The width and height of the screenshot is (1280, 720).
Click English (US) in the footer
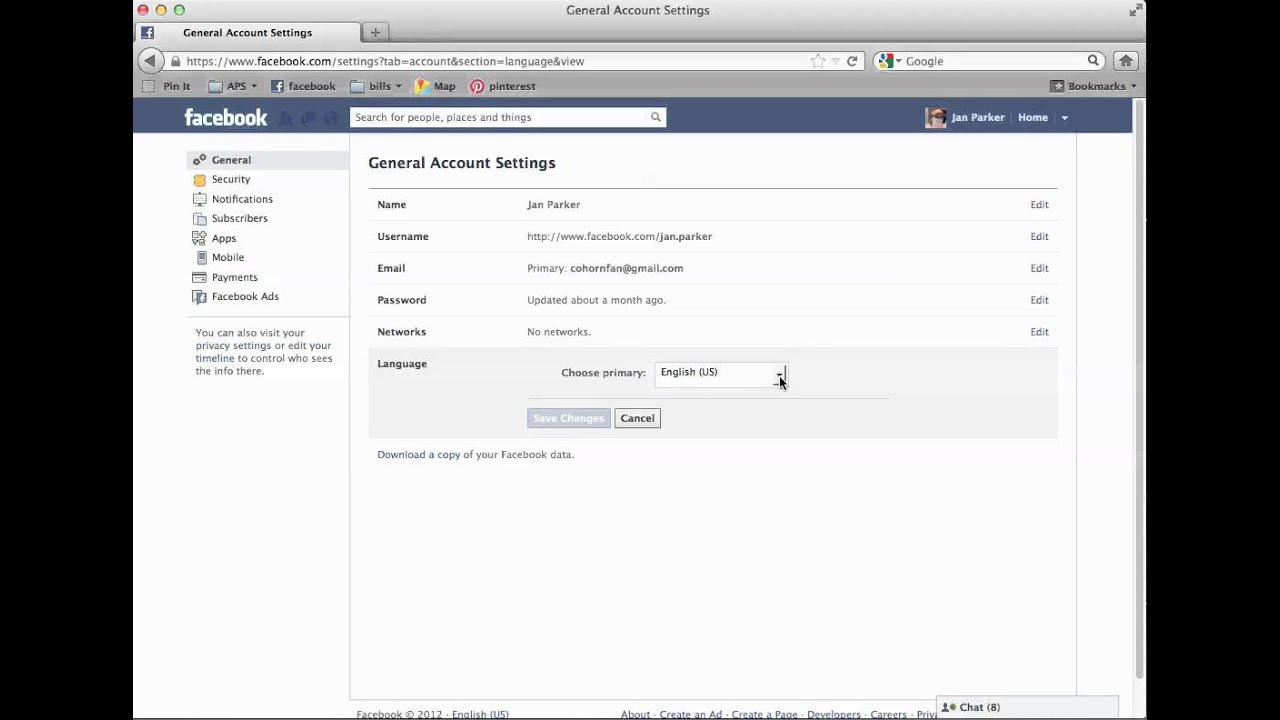pos(480,715)
